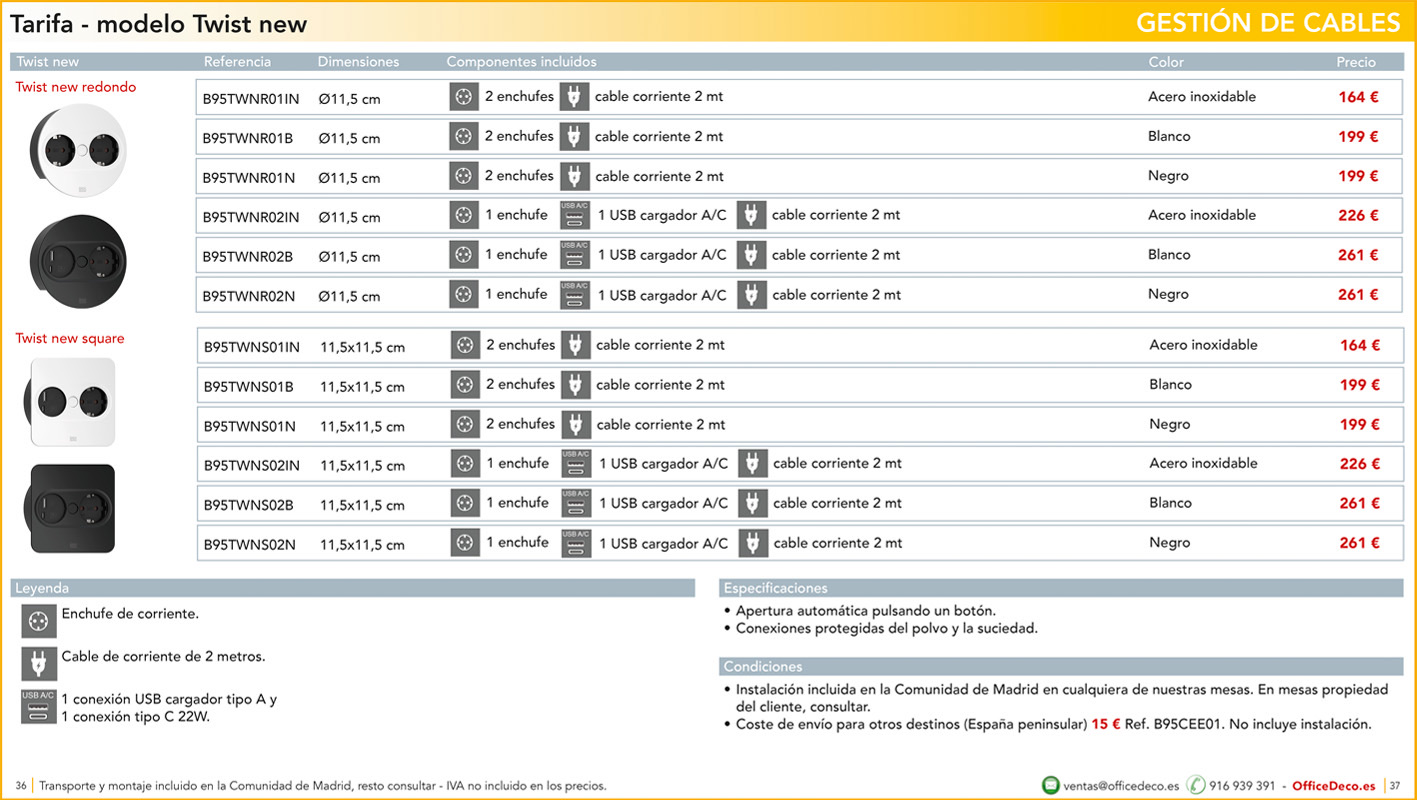1417x800 pixels.
Task: Select the cable plug icon in the B95TWNS01IN row
Action: click(x=575, y=345)
